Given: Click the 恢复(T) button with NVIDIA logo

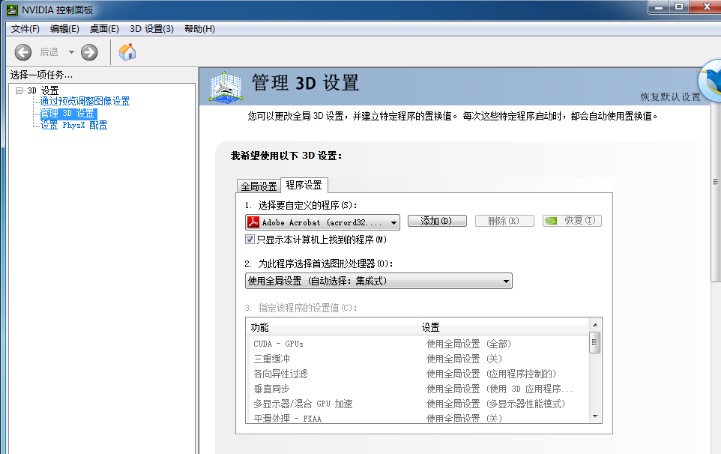Looking at the screenshot, I should [x=572, y=221].
